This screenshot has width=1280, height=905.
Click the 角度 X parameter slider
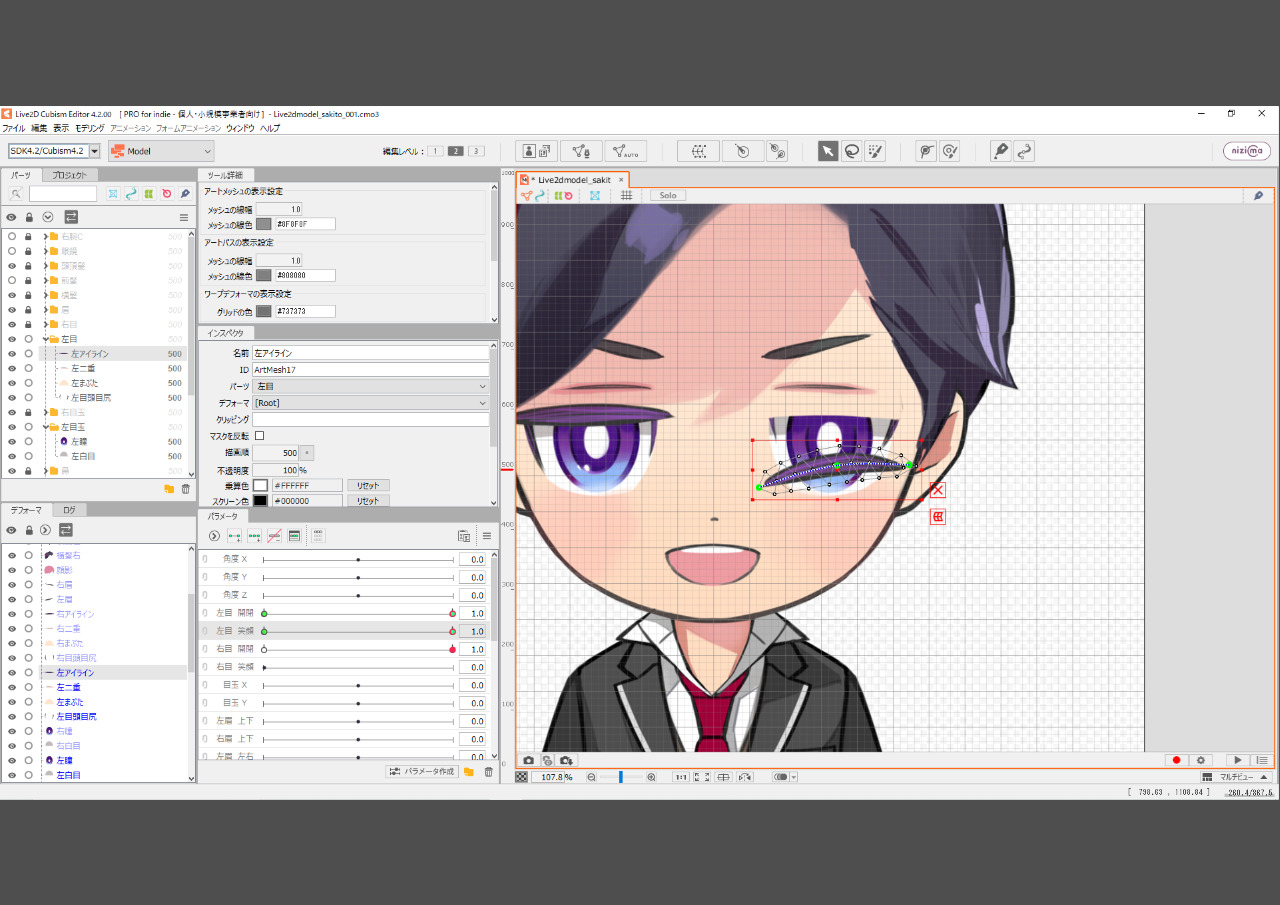[x=358, y=560]
